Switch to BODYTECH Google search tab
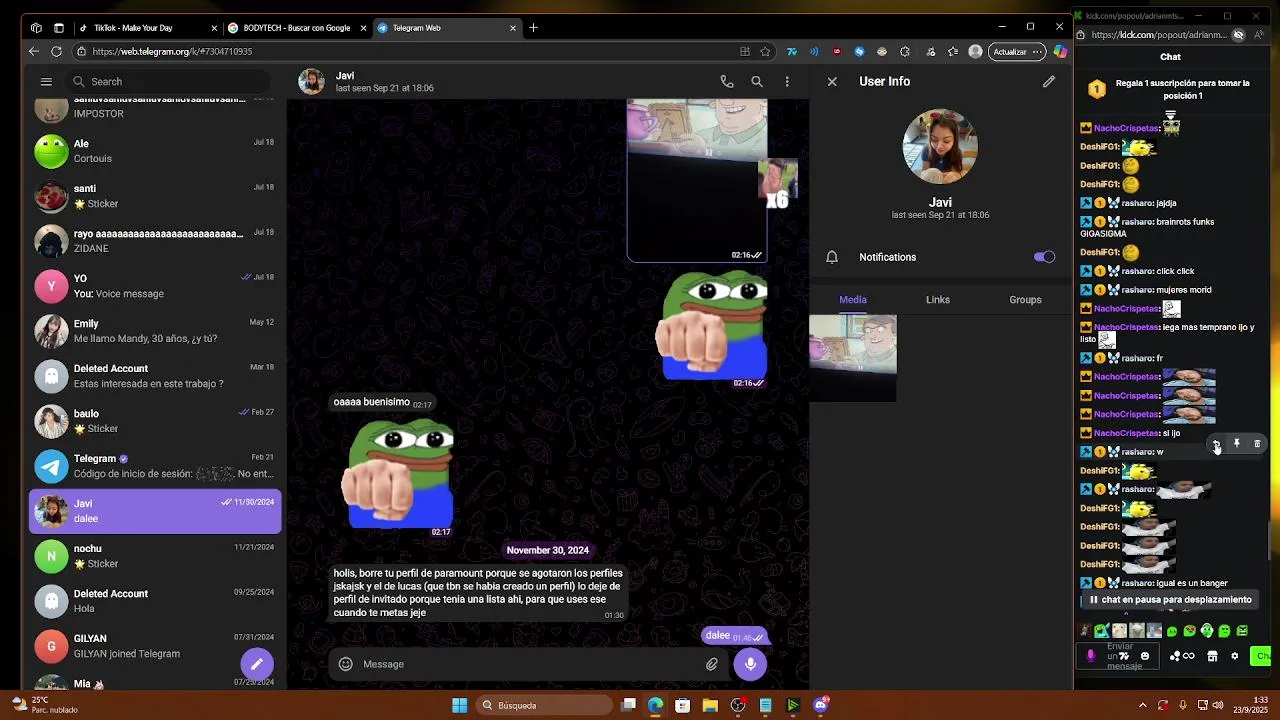This screenshot has height=720, width=1280. 296,28
